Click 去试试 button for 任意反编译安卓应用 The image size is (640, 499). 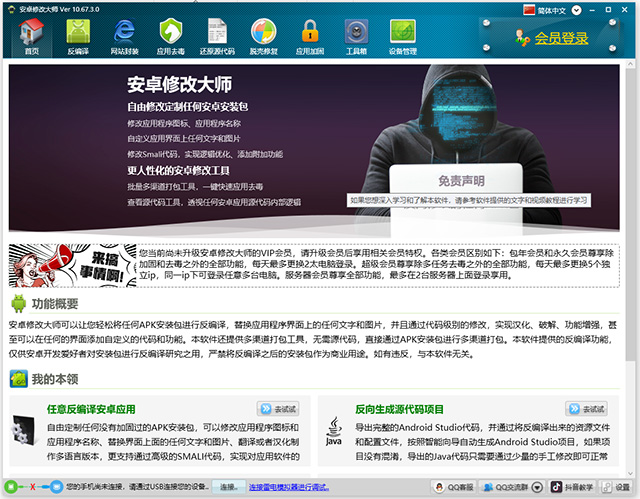278,408
